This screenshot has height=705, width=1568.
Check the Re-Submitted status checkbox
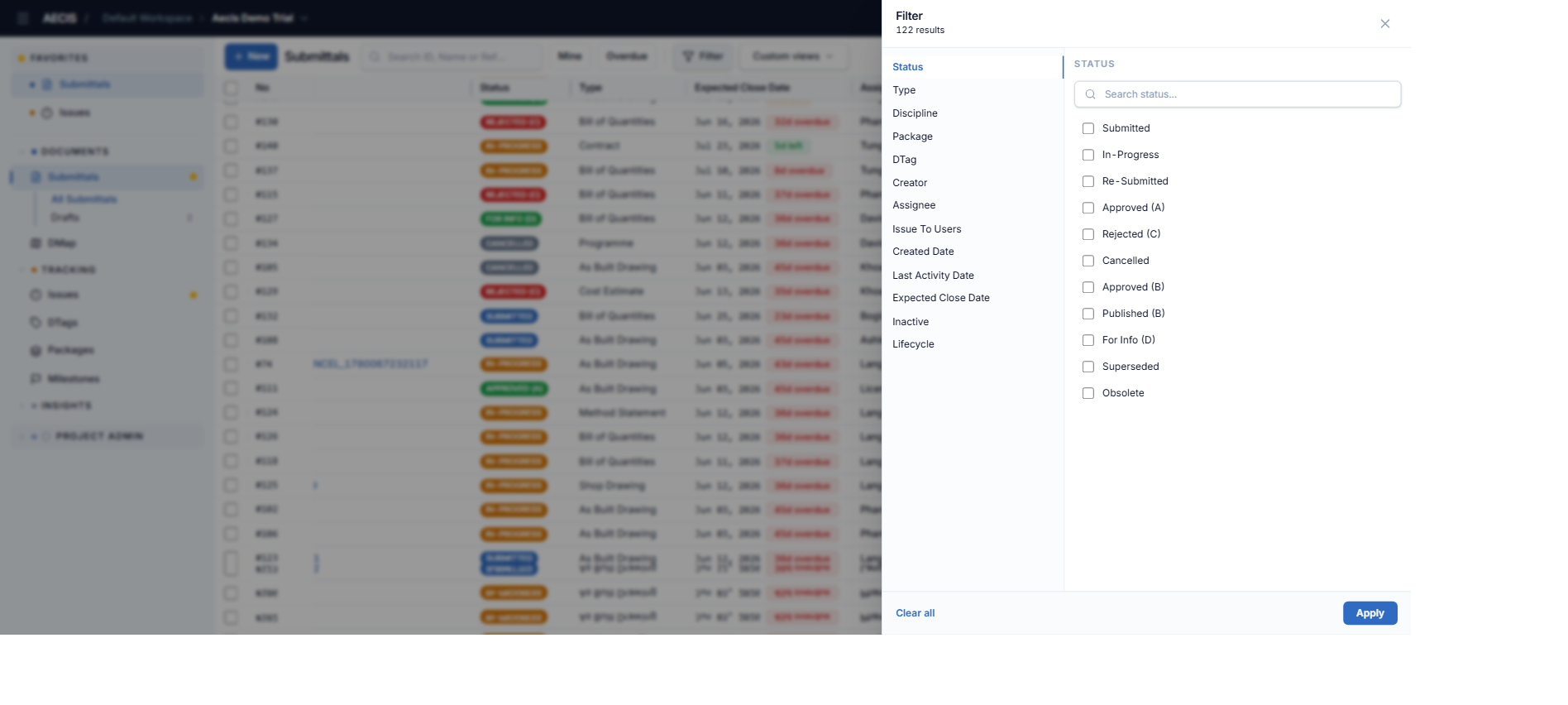click(1088, 181)
